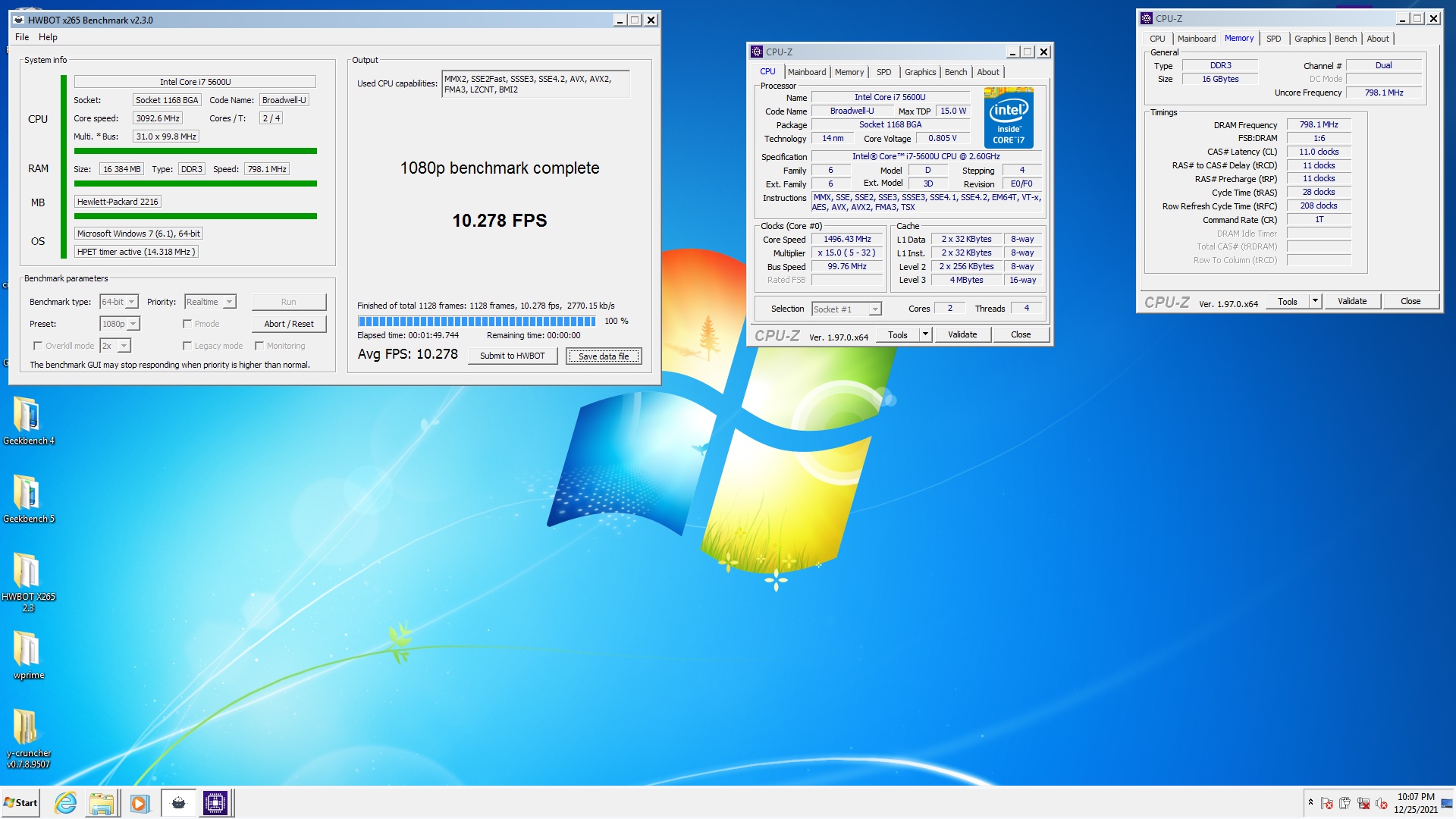Open the network status tray icon
This screenshot has height=819, width=1456.
(1363, 803)
